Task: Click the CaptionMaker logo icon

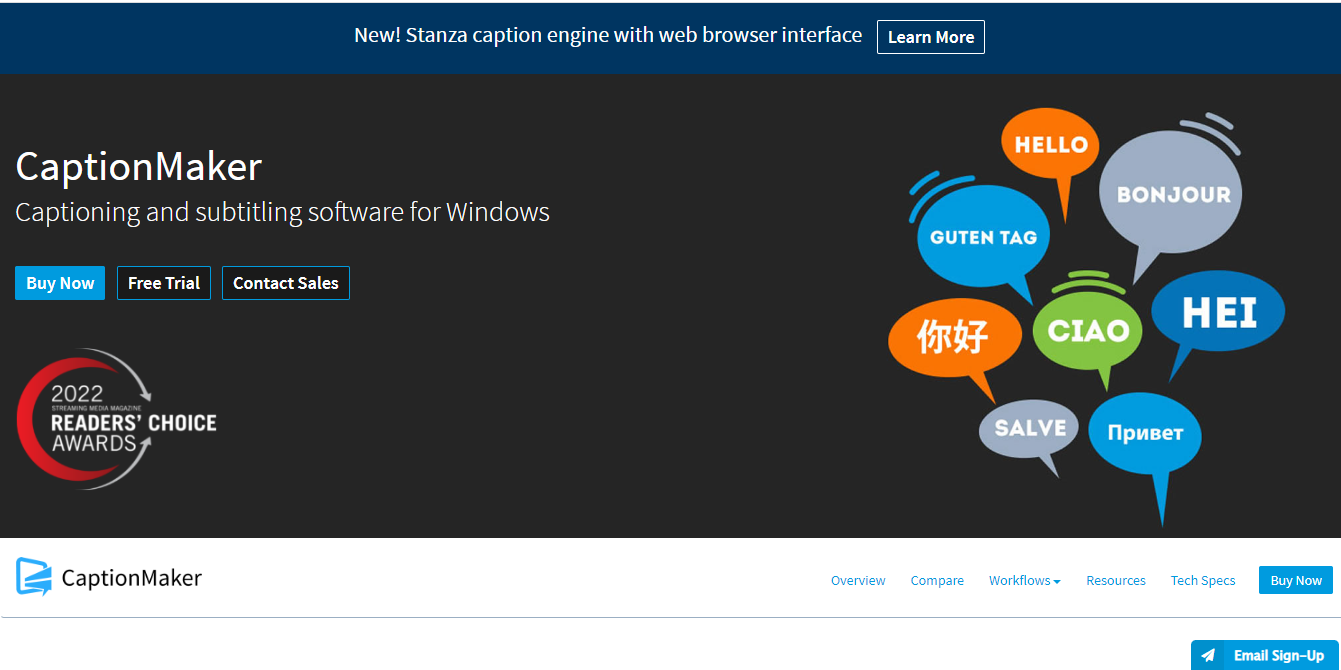Action: pos(34,577)
